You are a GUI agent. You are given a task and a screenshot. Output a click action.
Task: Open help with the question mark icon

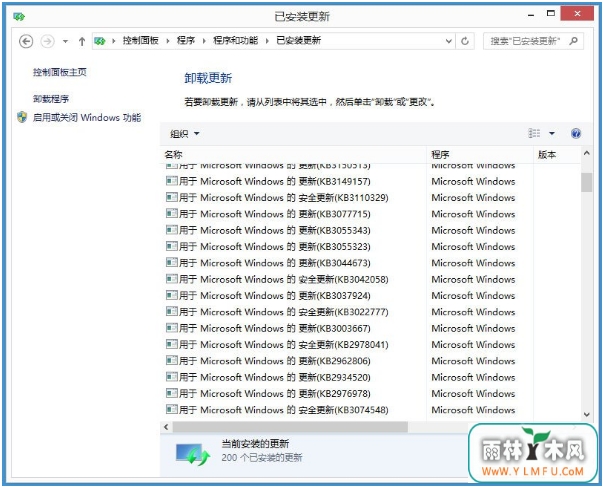coord(576,133)
